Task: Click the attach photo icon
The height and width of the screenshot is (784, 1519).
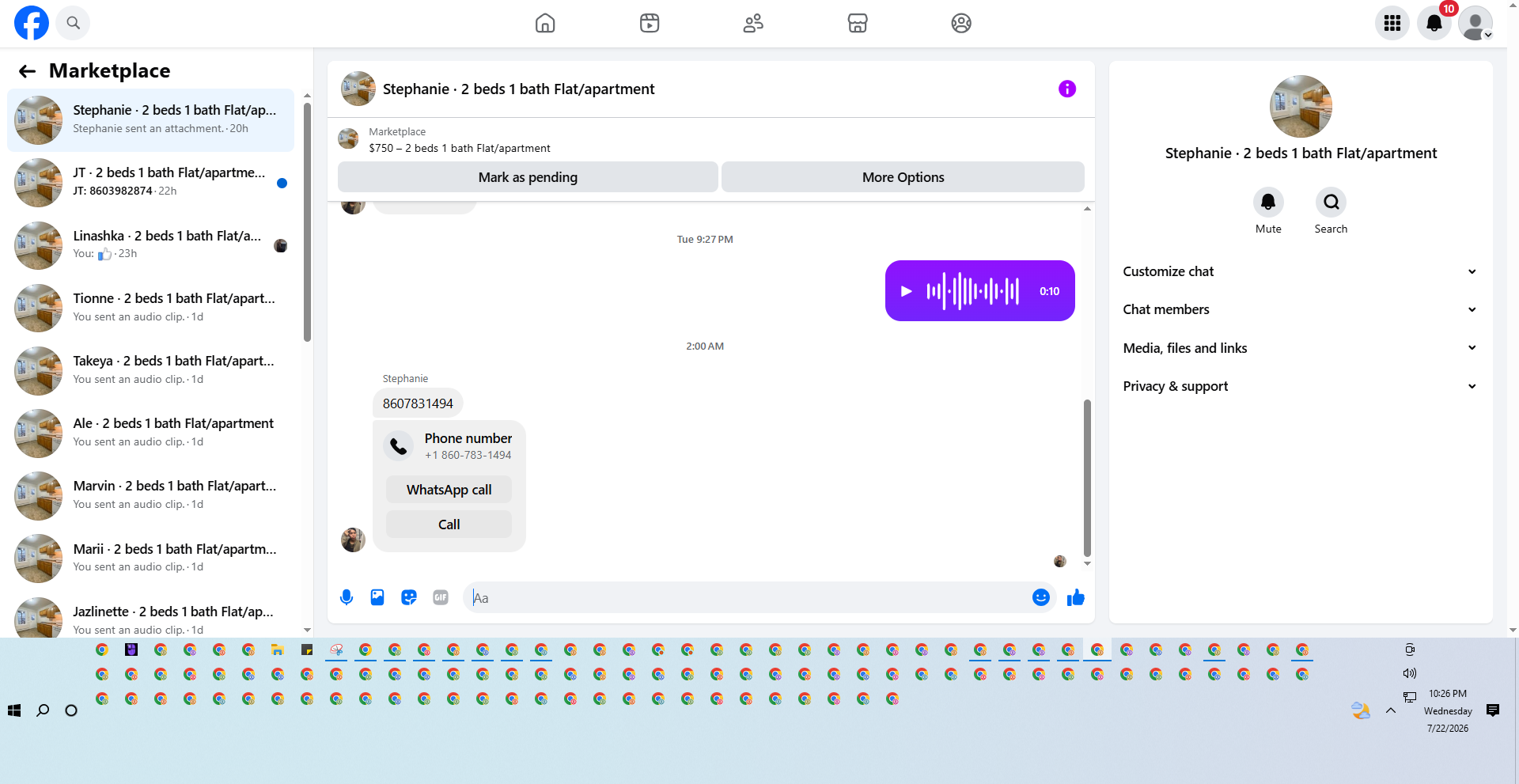Action: [377, 597]
